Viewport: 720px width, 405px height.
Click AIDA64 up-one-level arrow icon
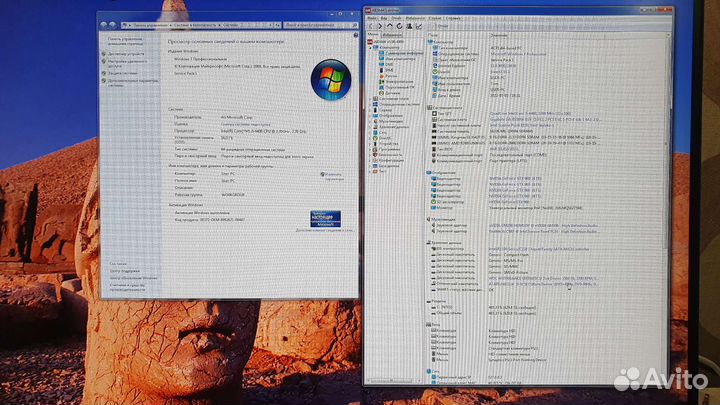tap(389, 26)
